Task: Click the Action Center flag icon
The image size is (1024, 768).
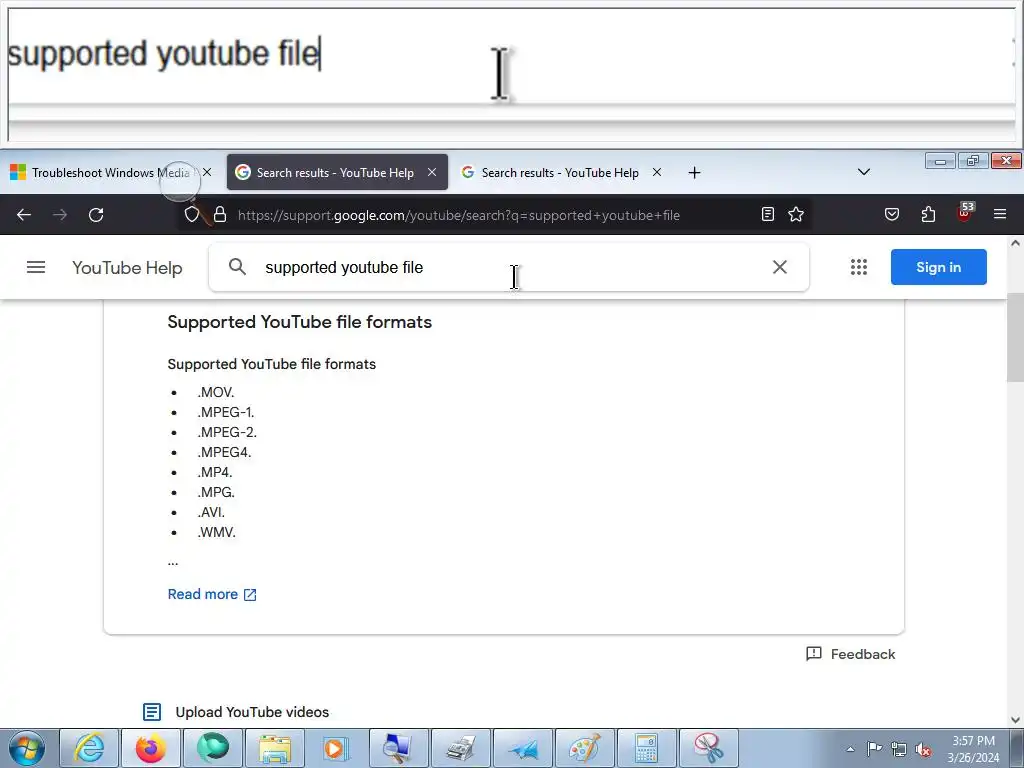Action: (874, 749)
